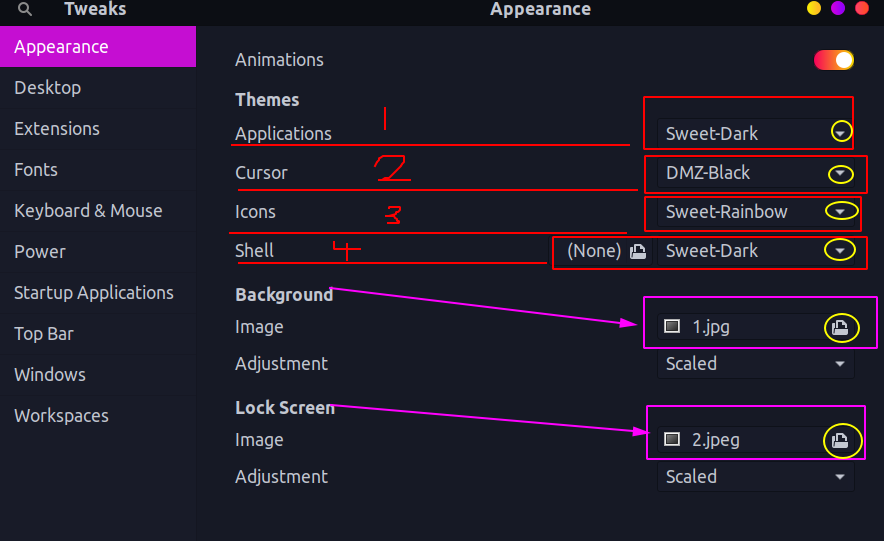Open the Lock Screen Adjustment dropdown
884x541 pixels.
click(756, 477)
